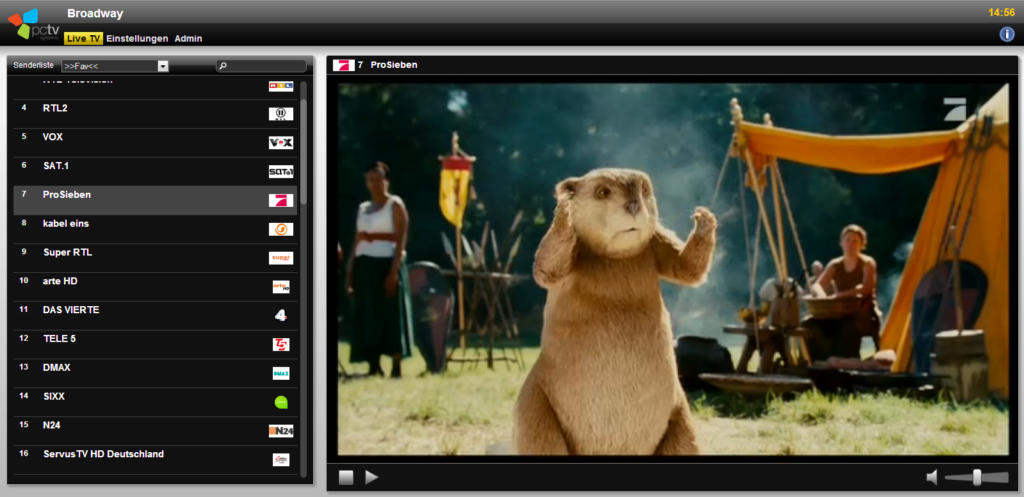Click the TELE 5 channel logo

281,344
